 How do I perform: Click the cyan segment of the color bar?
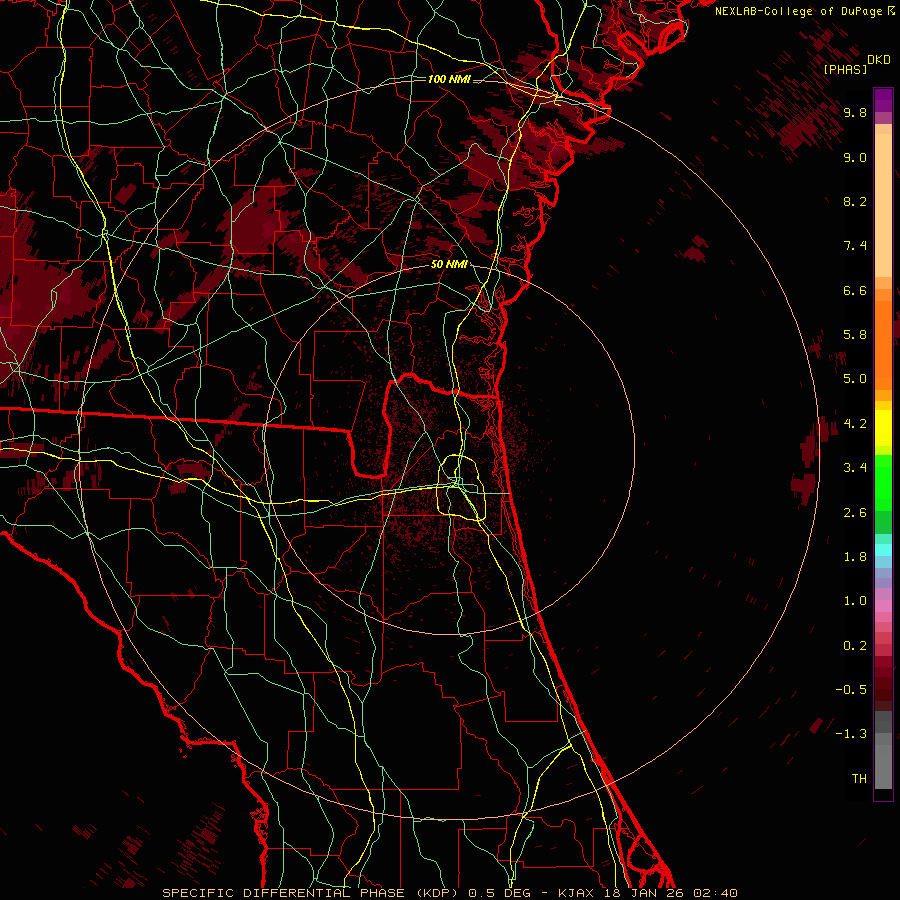[x=883, y=550]
